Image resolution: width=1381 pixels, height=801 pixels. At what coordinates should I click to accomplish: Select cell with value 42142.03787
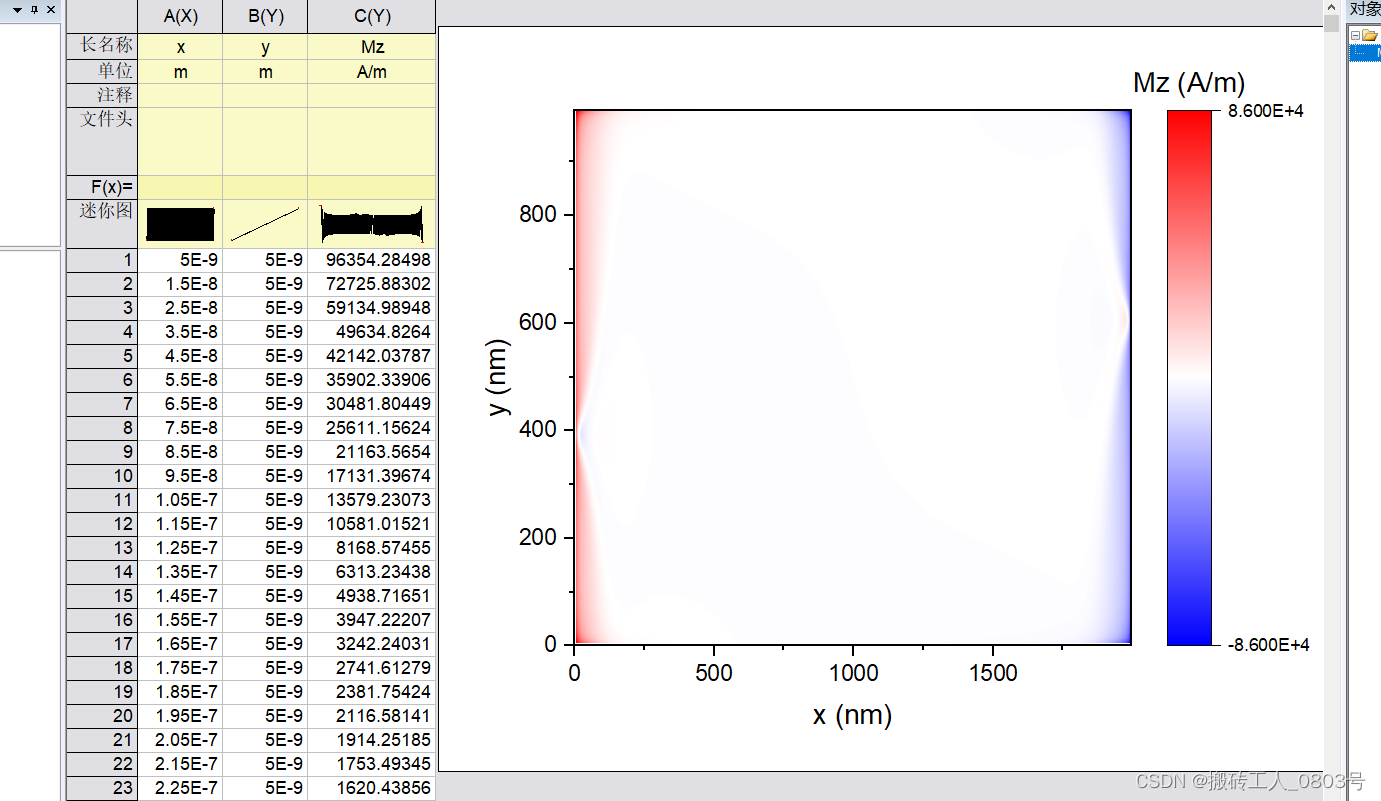coord(371,356)
